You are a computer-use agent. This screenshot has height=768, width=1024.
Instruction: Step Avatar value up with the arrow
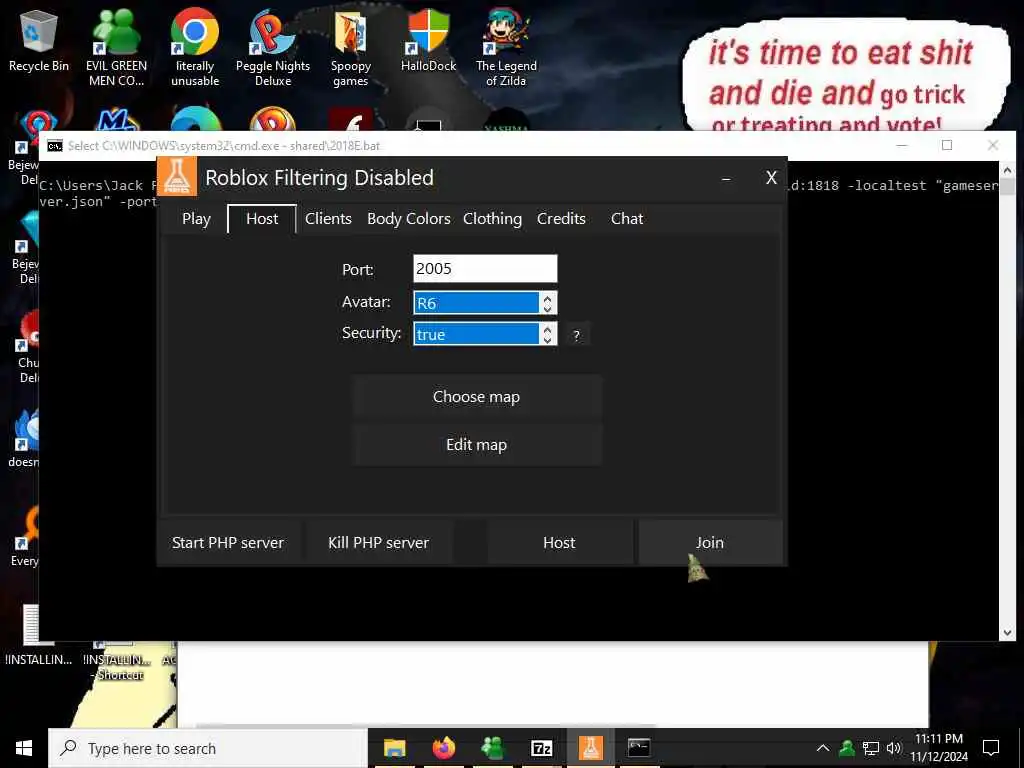tap(547, 297)
